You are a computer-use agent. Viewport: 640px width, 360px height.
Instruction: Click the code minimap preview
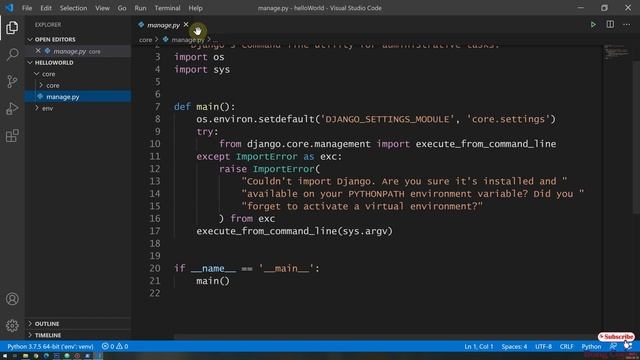tap(616, 52)
